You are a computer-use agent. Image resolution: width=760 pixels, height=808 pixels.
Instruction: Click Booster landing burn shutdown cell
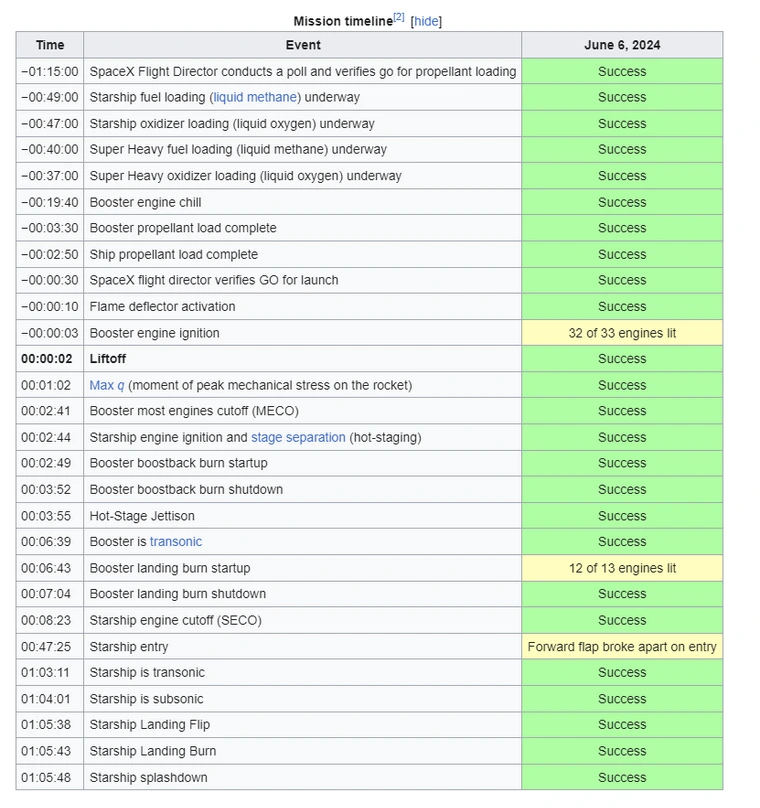click(302, 594)
